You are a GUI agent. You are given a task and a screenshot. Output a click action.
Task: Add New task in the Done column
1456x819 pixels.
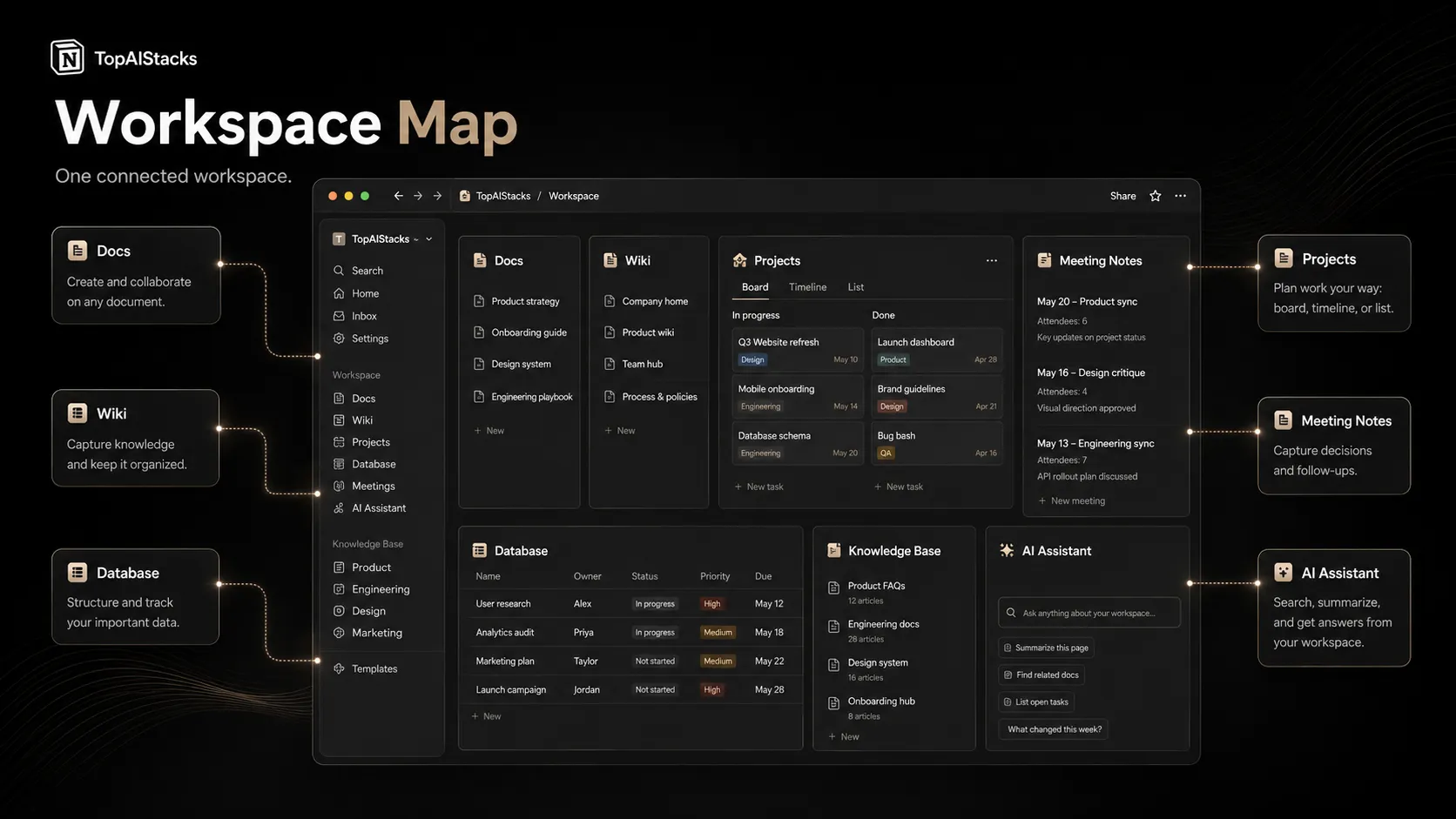pyautogui.click(x=899, y=487)
